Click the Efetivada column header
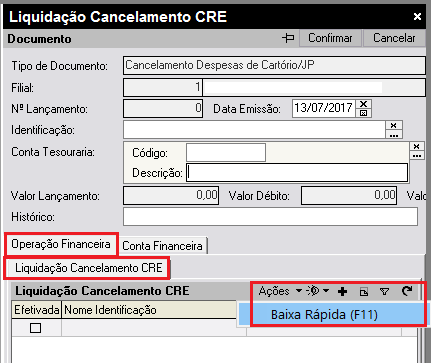The height and width of the screenshot is (363, 431). click(x=37, y=310)
